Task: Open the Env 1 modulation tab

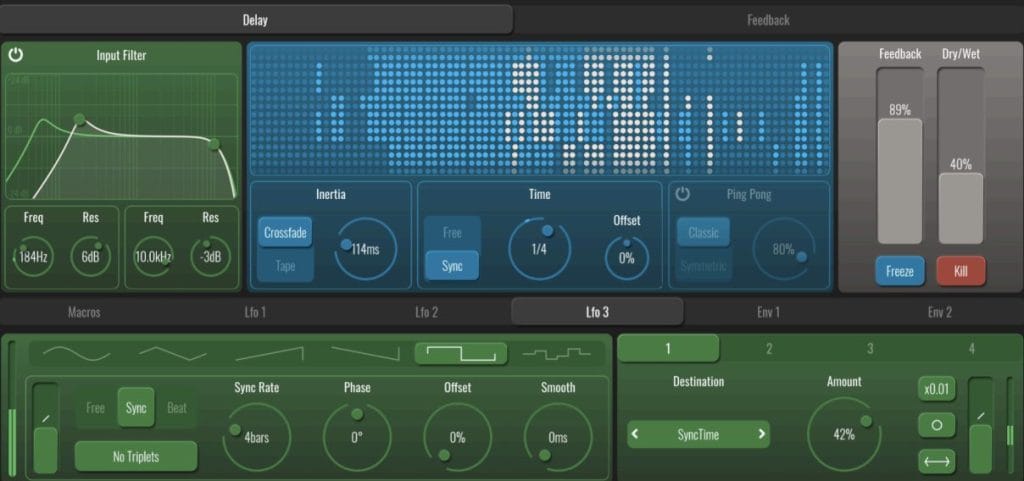Action: (768, 312)
